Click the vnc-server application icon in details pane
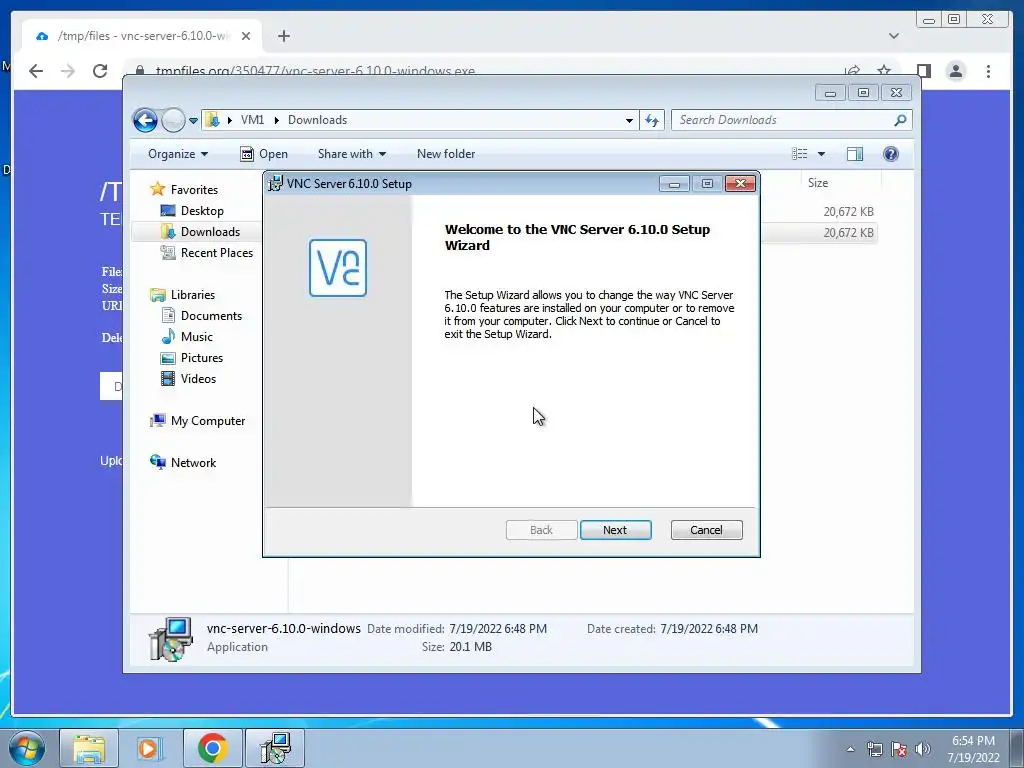This screenshot has width=1024, height=768. pos(170,638)
